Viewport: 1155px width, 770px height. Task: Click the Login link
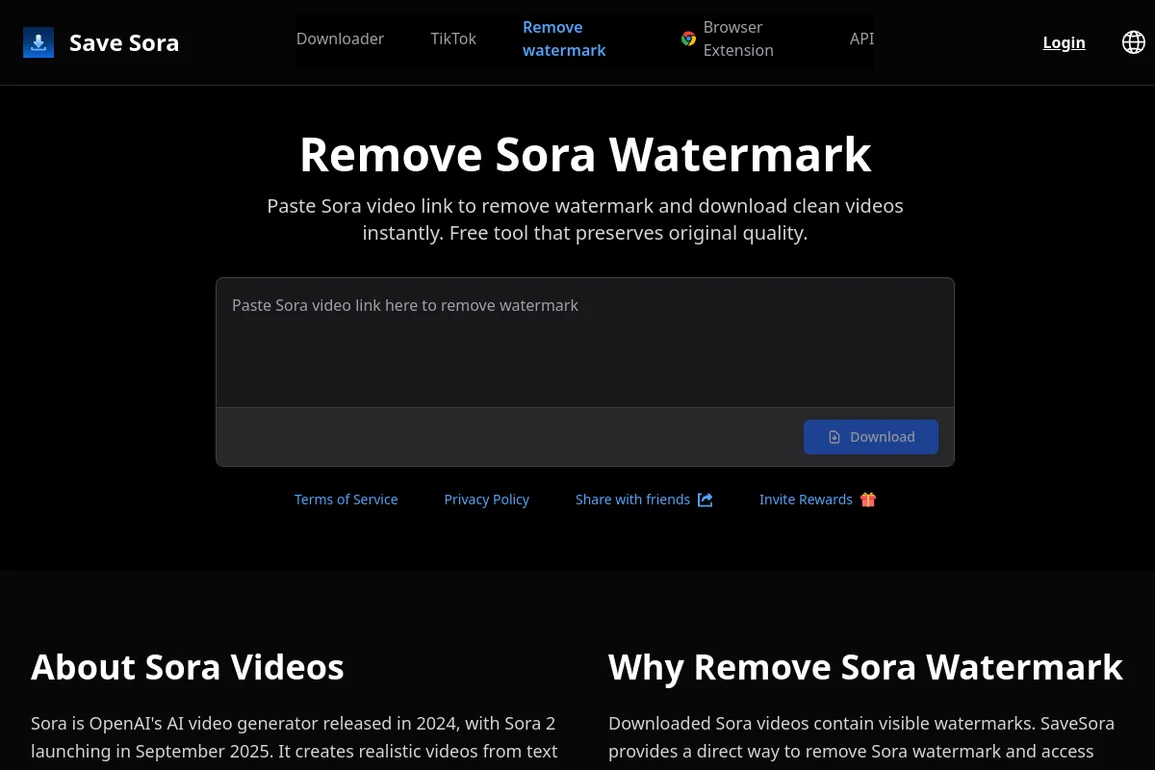(x=1063, y=42)
